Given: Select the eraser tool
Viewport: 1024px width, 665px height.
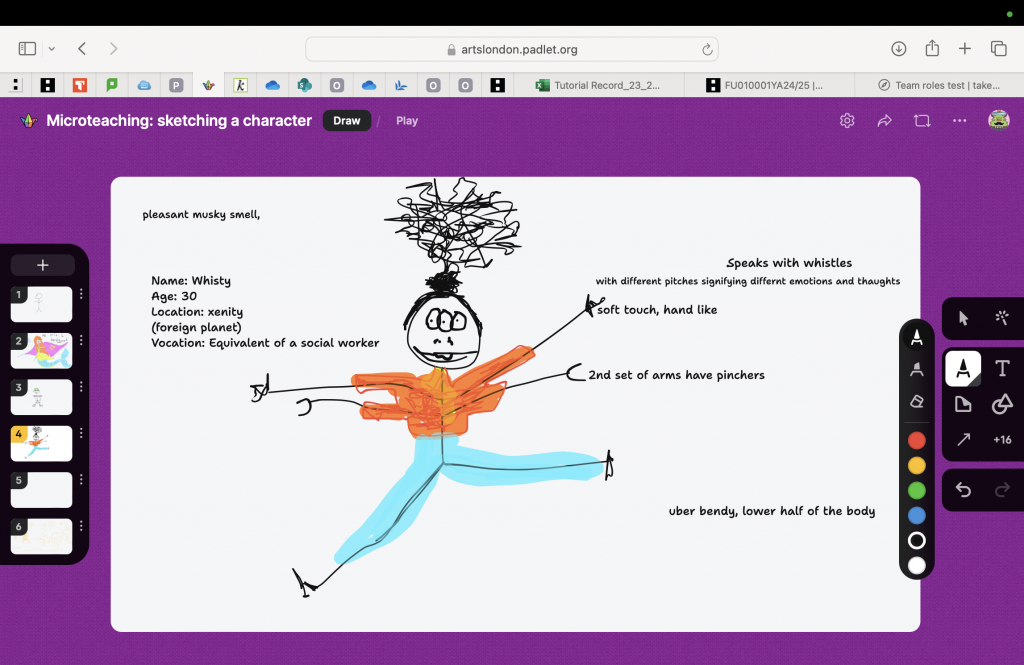Looking at the screenshot, I should pos(917,401).
